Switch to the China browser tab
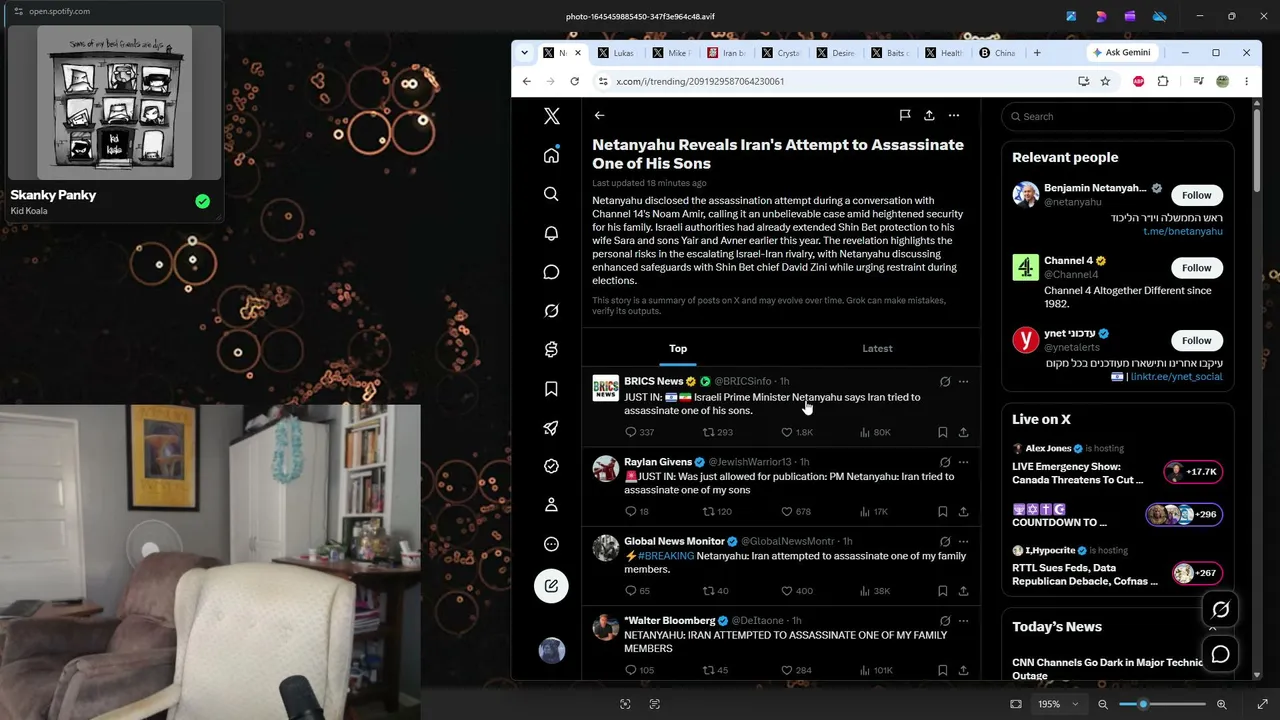 (998, 53)
